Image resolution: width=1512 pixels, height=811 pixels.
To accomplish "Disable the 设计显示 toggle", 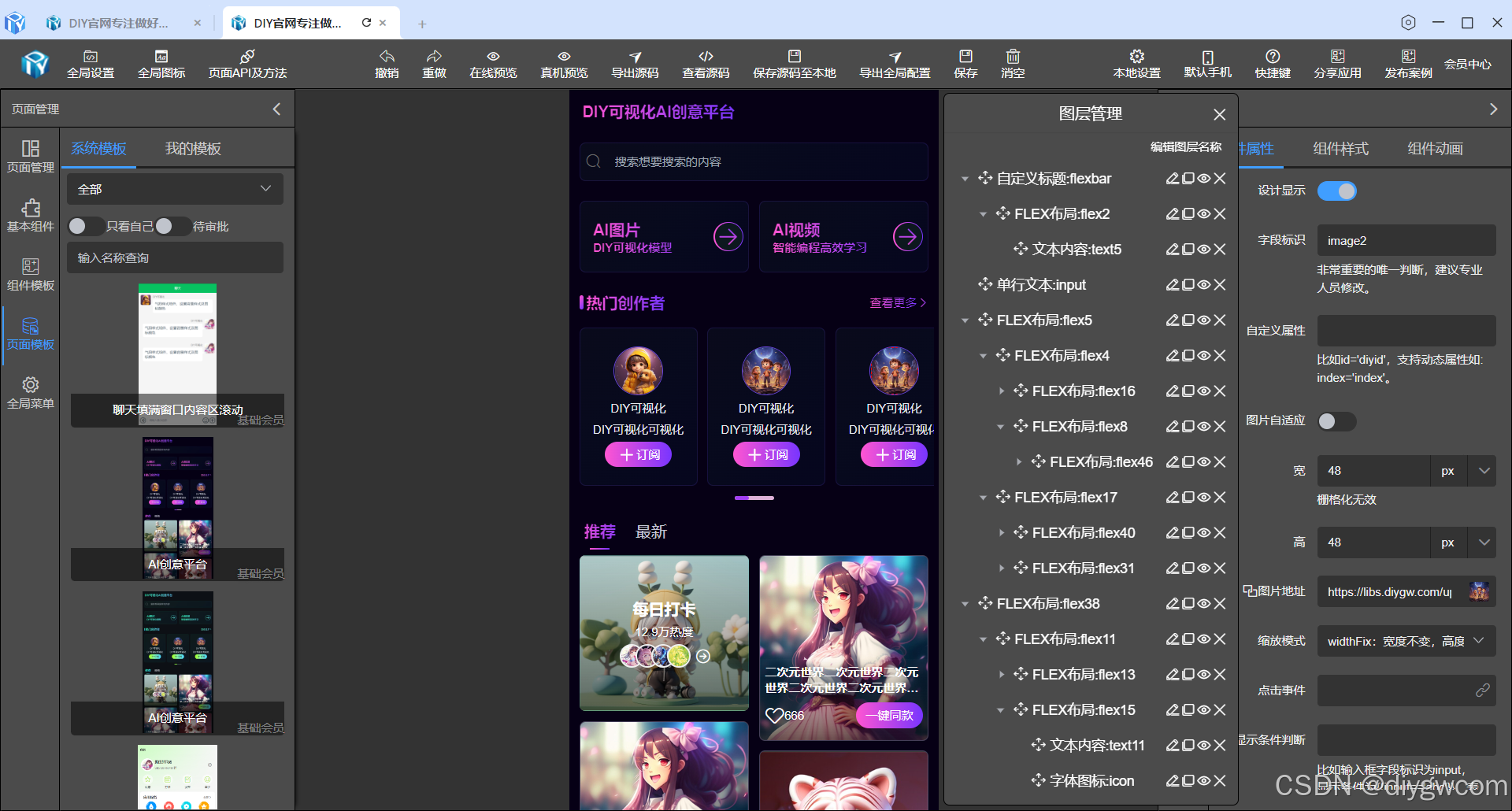I will tap(1336, 191).
